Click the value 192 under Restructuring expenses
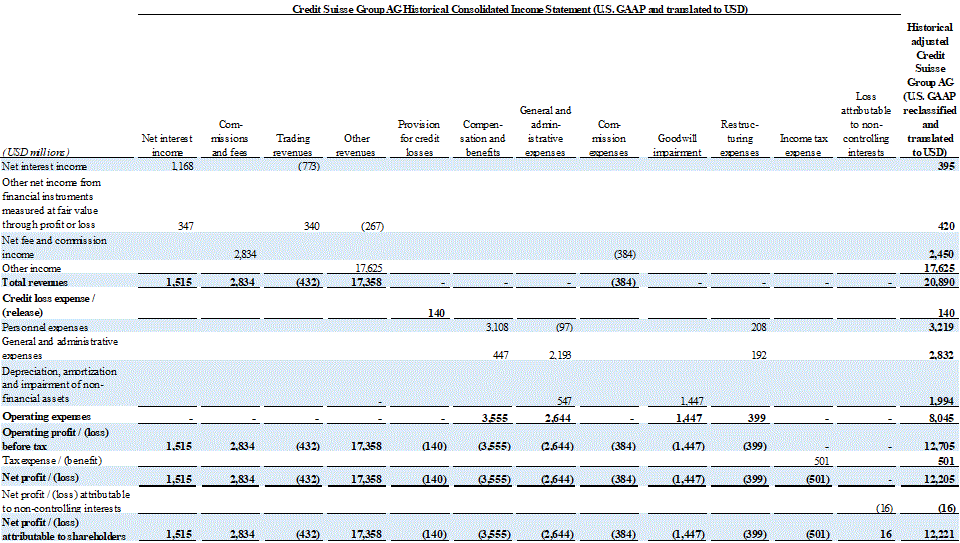The width and height of the screenshot is (960, 543). pos(759,355)
